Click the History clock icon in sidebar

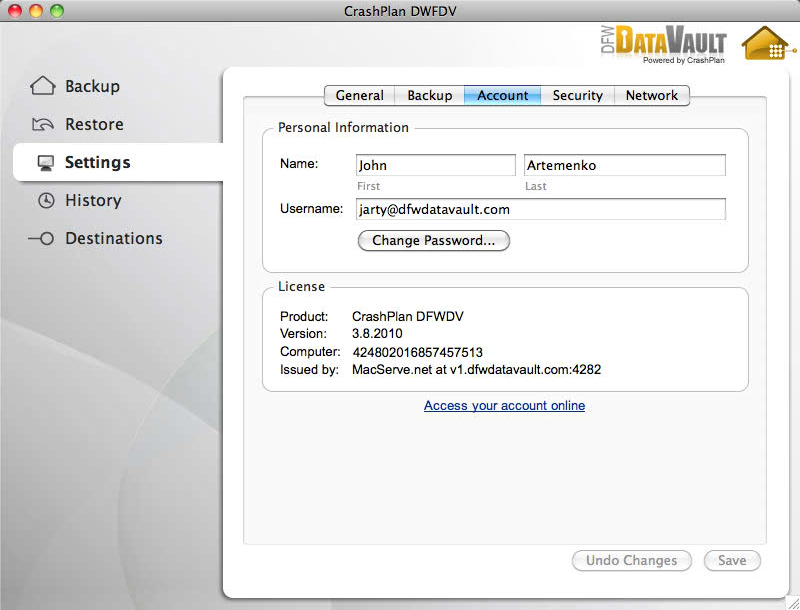(x=46, y=200)
